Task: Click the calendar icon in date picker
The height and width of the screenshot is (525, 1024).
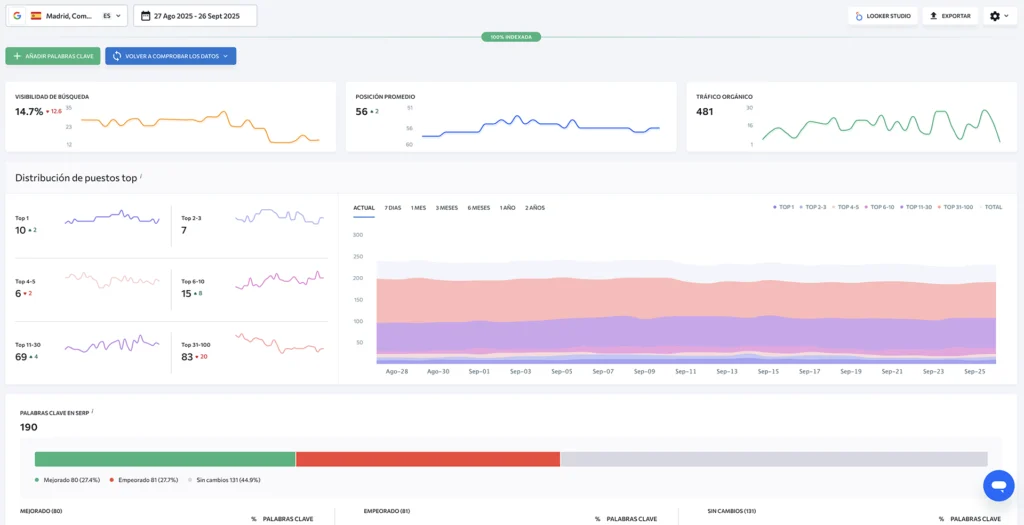Action: (146, 16)
